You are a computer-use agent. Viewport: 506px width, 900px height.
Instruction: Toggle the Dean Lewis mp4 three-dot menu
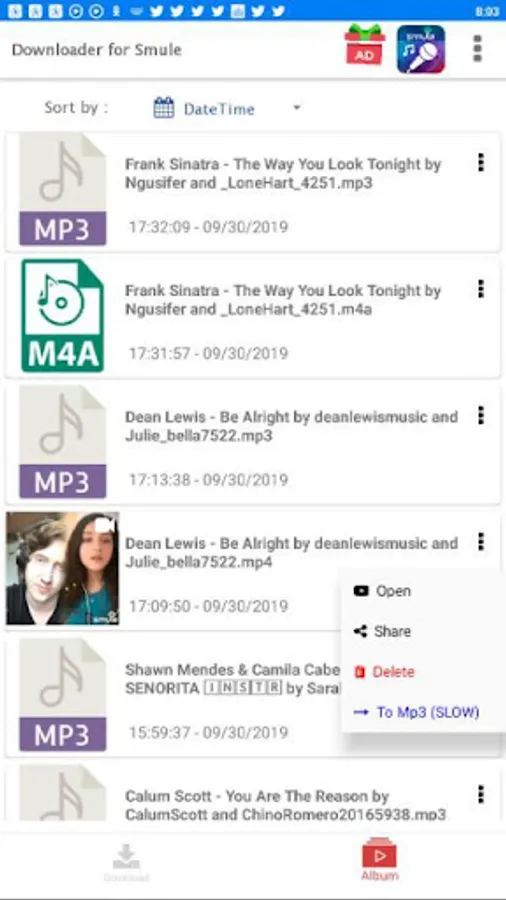[481, 541]
